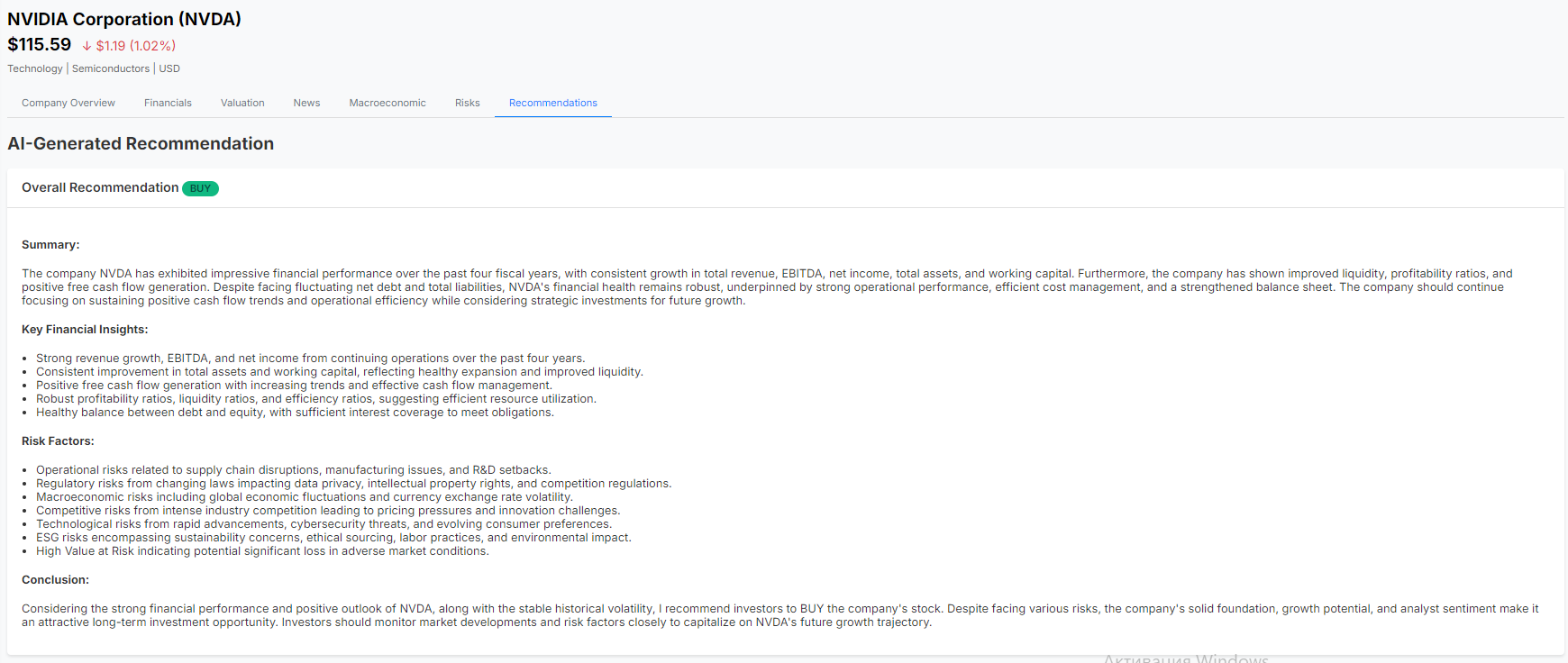Select the Recommendations tab
The width and height of the screenshot is (1568, 663).
[553, 103]
